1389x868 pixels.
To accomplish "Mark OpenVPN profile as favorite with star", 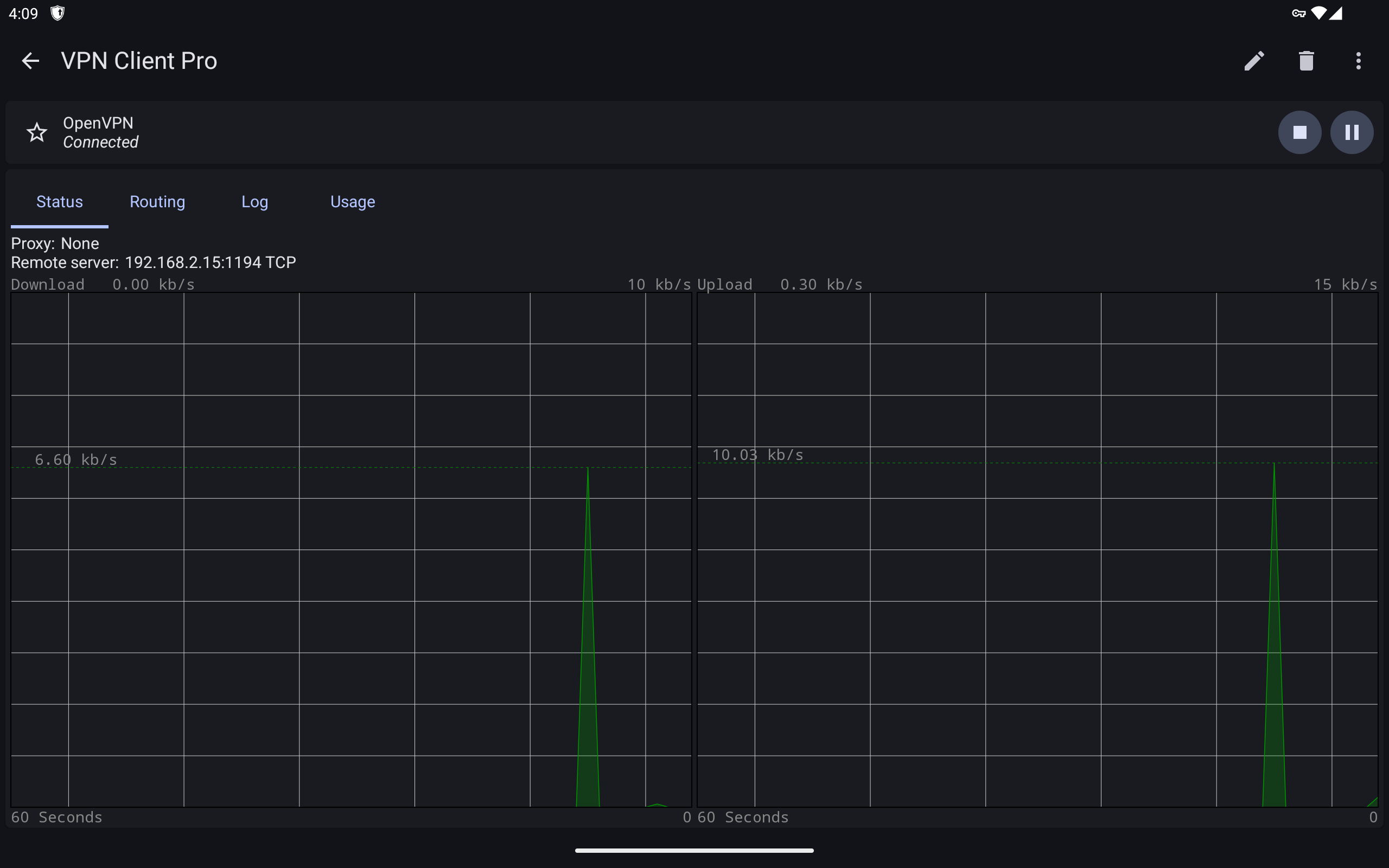I will click(37, 132).
